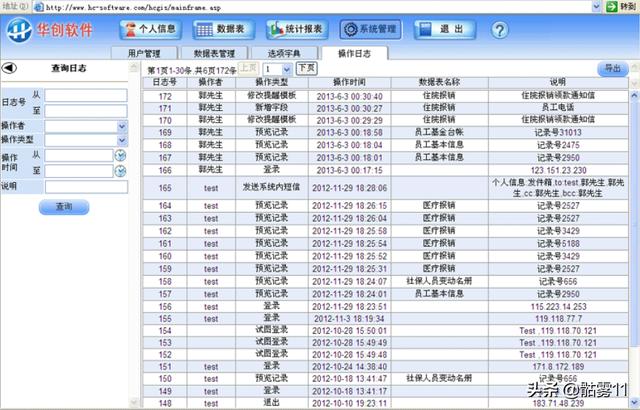Click 社保人员变动名册 in row 158
The image size is (640, 410).
click(439, 281)
